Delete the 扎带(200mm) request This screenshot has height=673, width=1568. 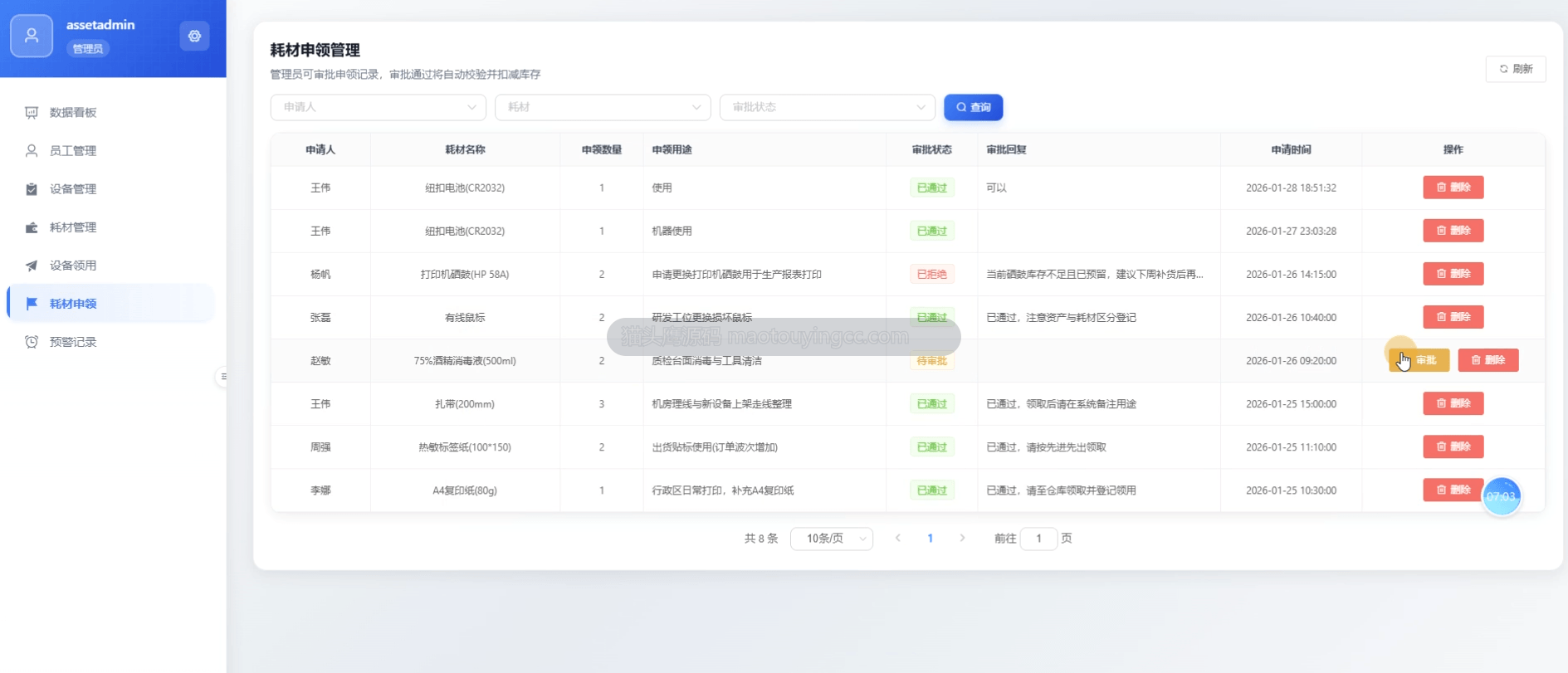[1453, 403]
